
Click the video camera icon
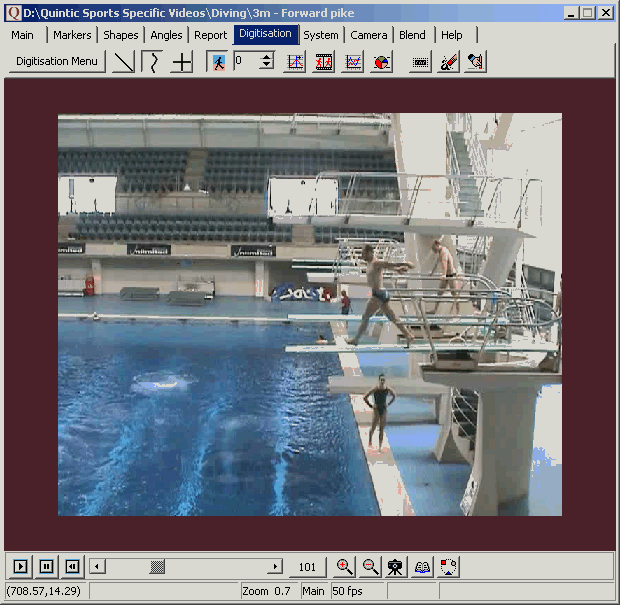click(x=395, y=567)
